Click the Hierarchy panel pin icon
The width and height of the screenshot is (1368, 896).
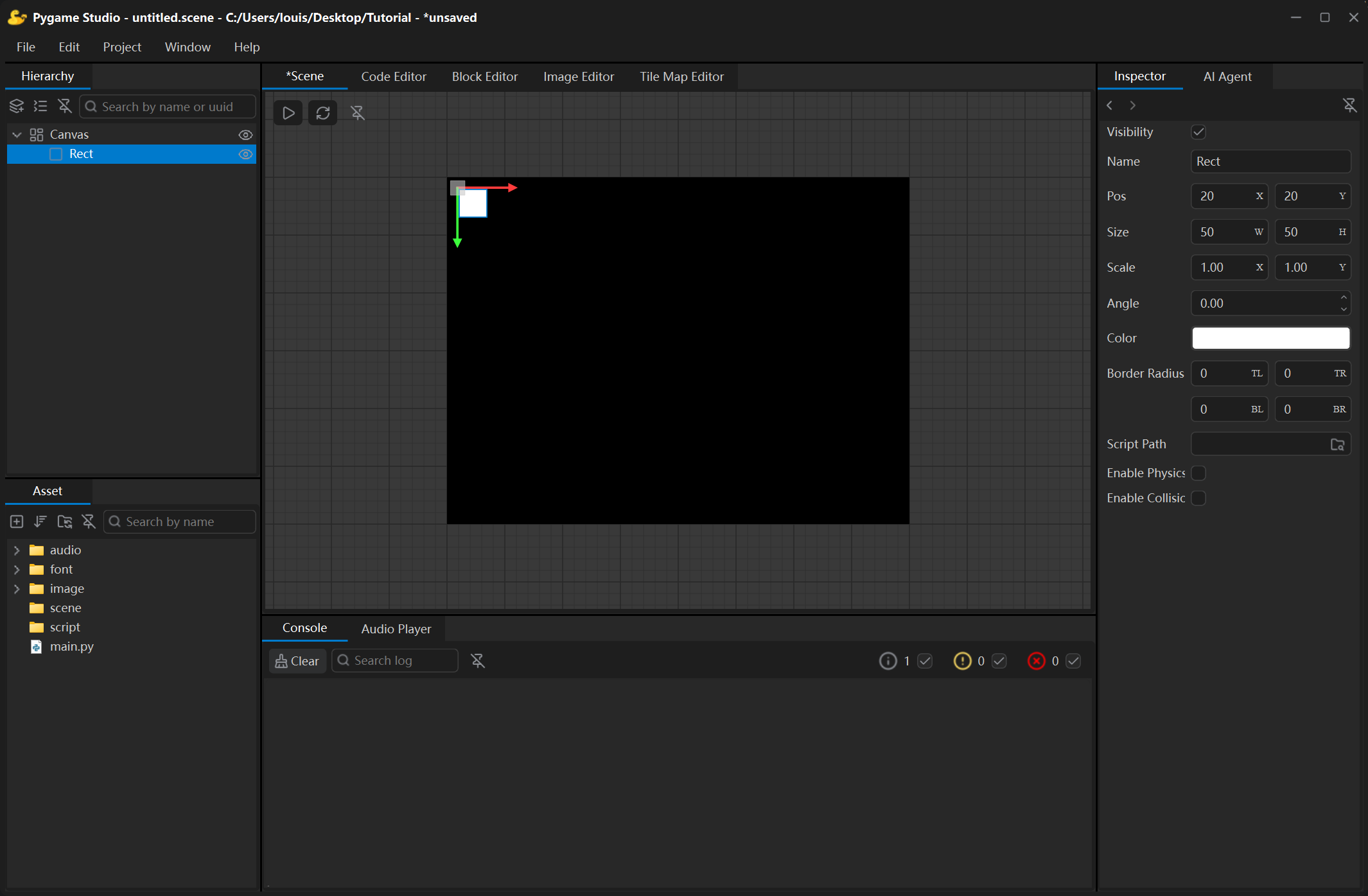tap(65, 106)
